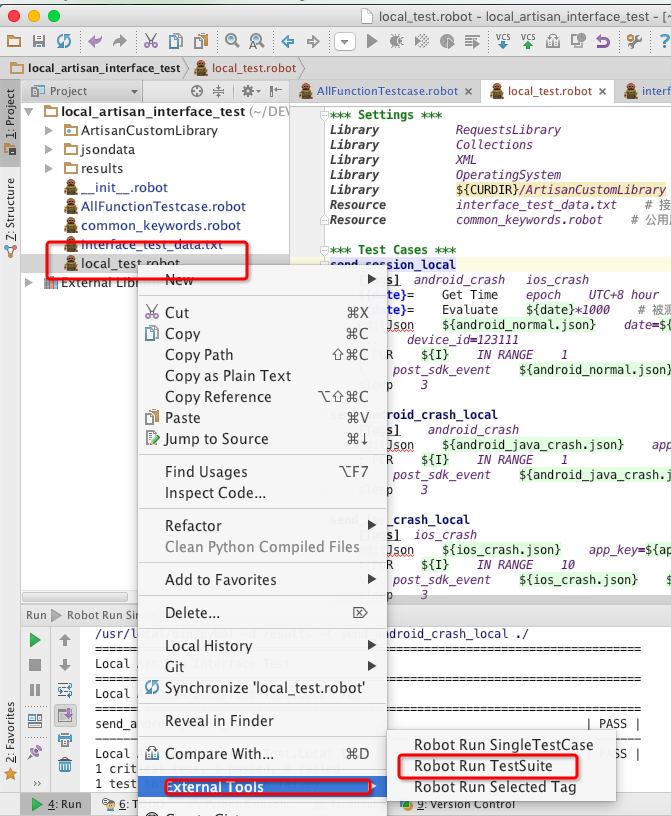Click the VCS Update Project icon
Image resolution: width=671 pixels, height=816 pixels.
(503, 41)
